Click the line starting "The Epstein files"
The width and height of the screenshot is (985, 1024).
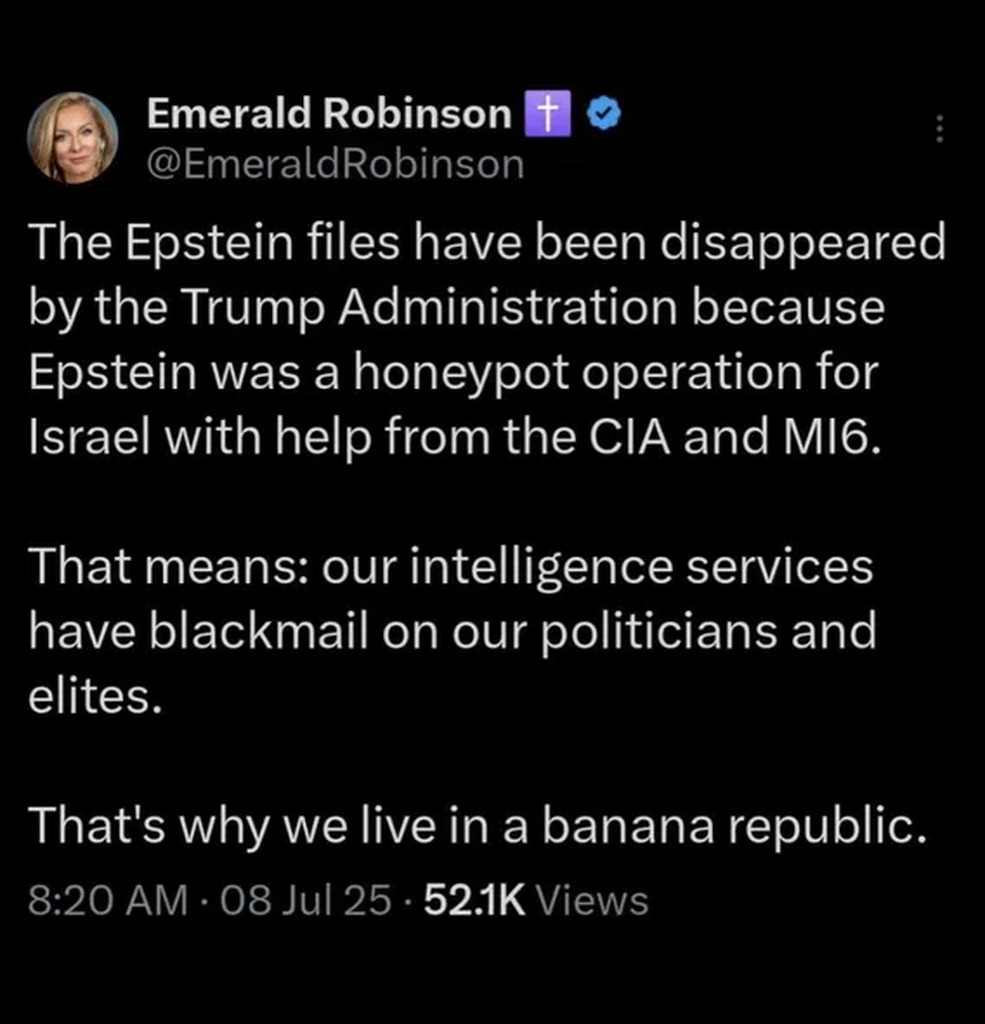486,244
